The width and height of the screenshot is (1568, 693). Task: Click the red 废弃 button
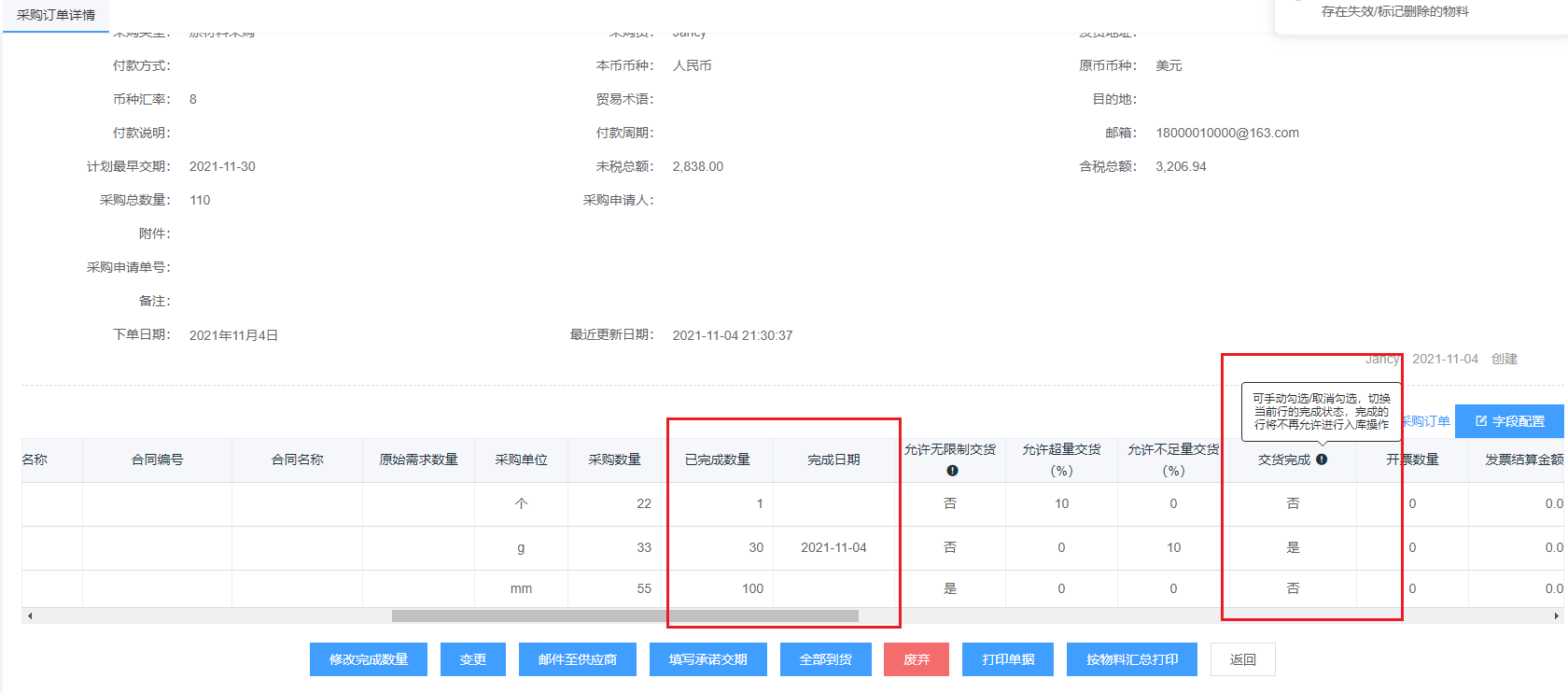point(916,659)
